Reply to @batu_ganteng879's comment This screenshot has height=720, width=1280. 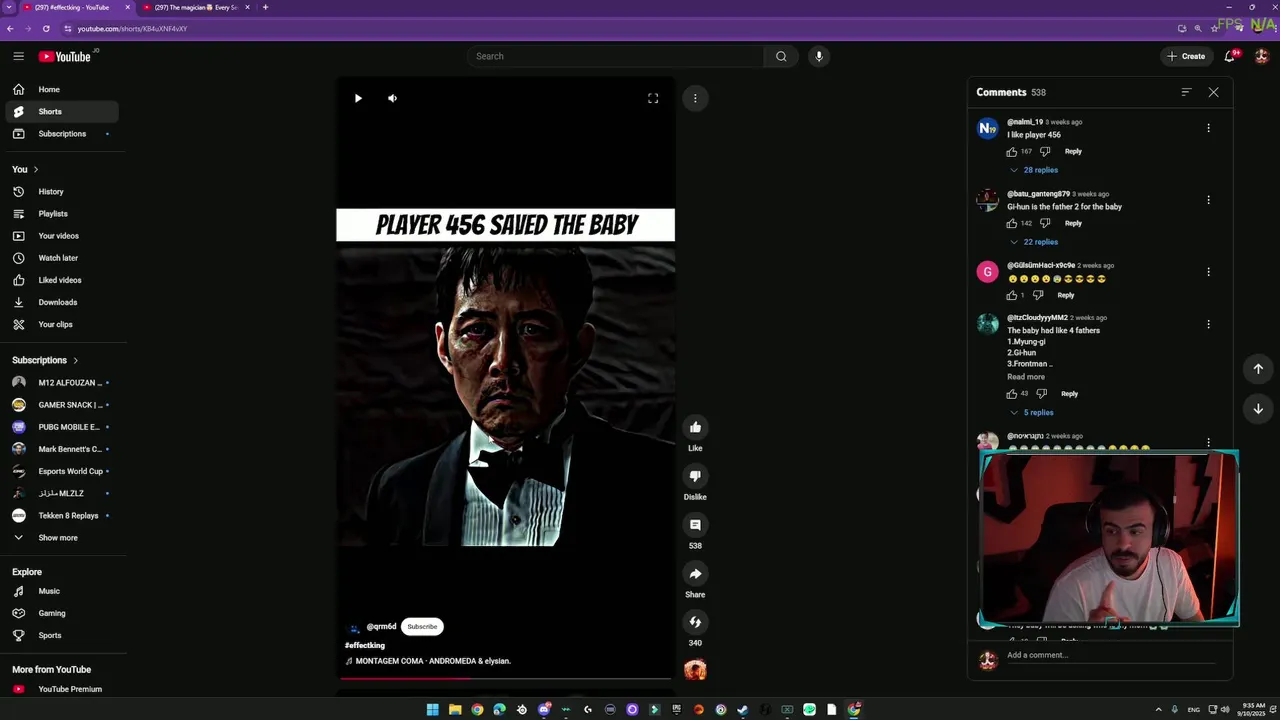tap(1073, 224)
